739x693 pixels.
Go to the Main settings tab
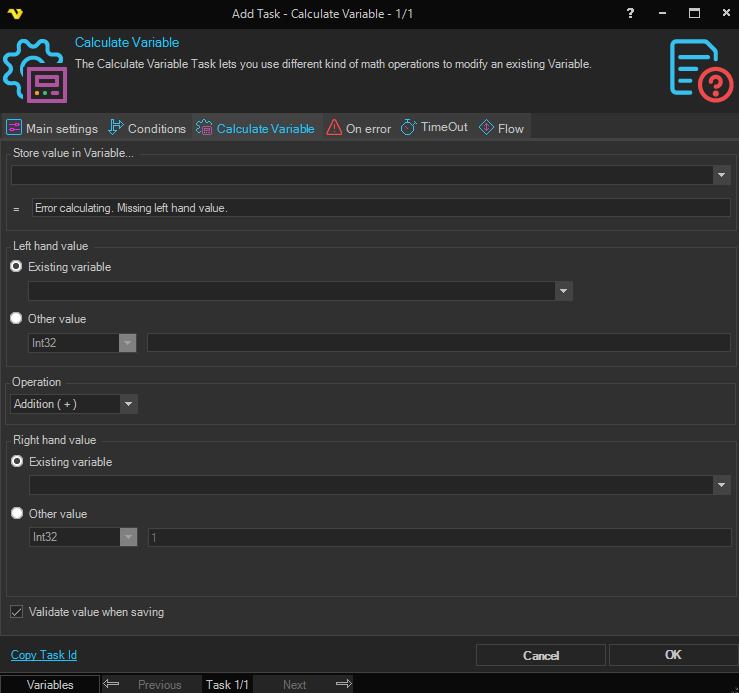[52, 128]
